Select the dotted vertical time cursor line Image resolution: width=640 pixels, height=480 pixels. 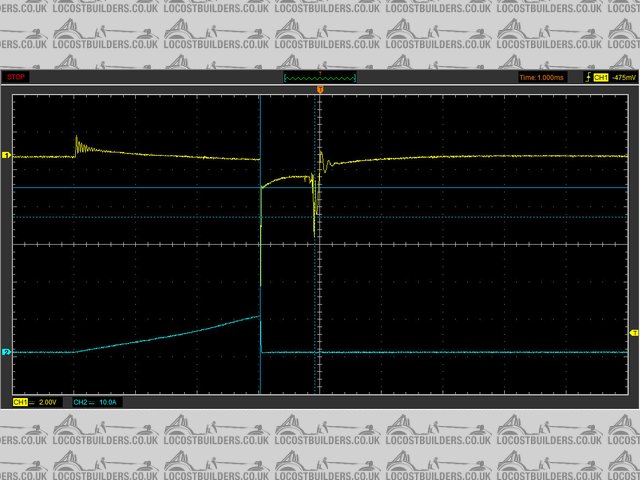point(315,244)
